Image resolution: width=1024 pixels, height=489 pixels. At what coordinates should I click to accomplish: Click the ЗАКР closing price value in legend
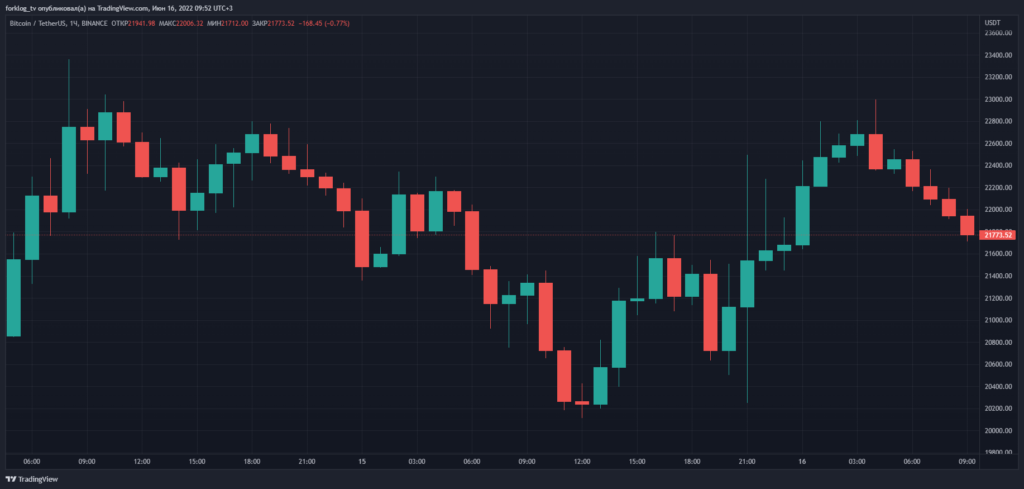click(281, 21)
